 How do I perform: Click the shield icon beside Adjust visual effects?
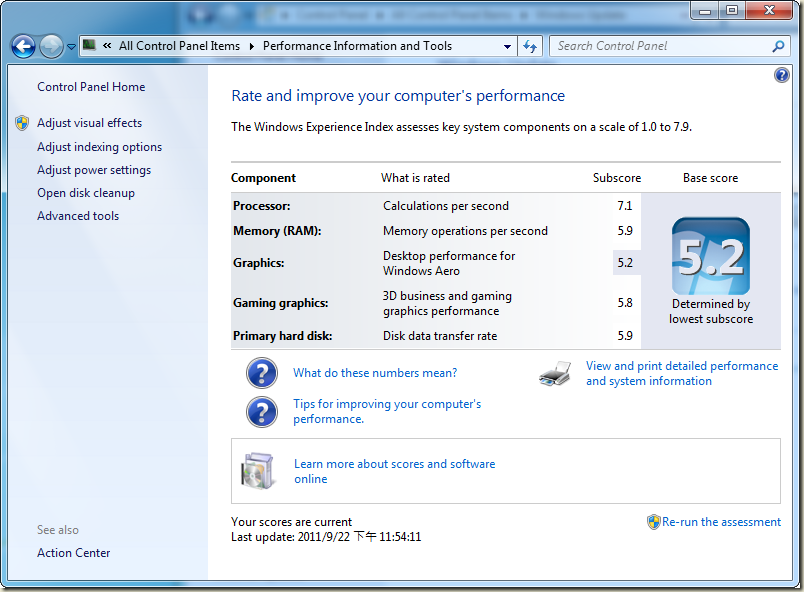point(22,123)
